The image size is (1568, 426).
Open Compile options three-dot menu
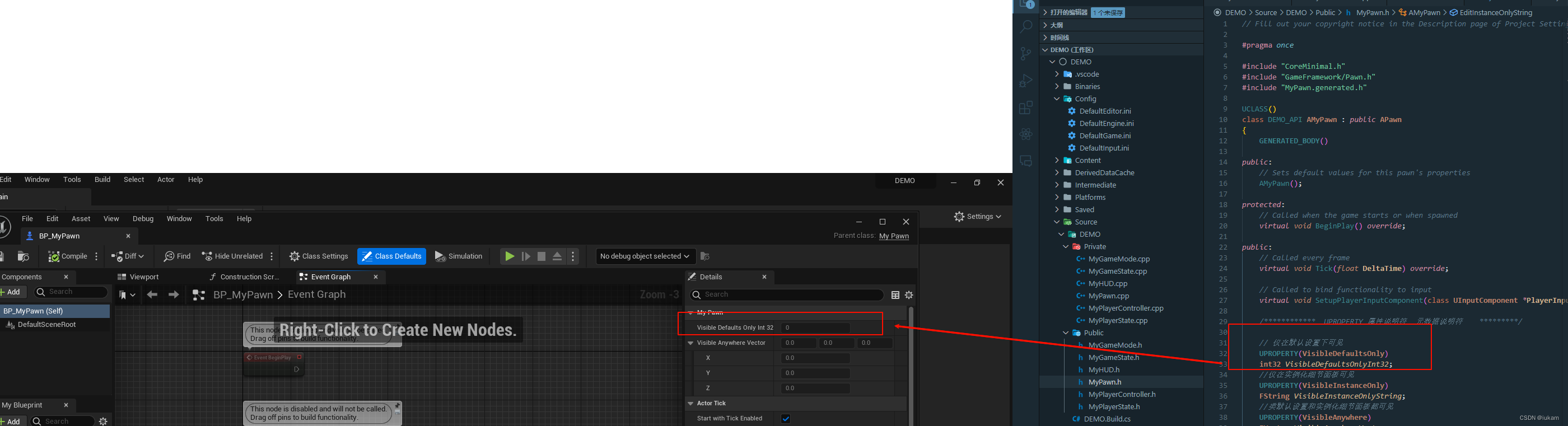97,256
